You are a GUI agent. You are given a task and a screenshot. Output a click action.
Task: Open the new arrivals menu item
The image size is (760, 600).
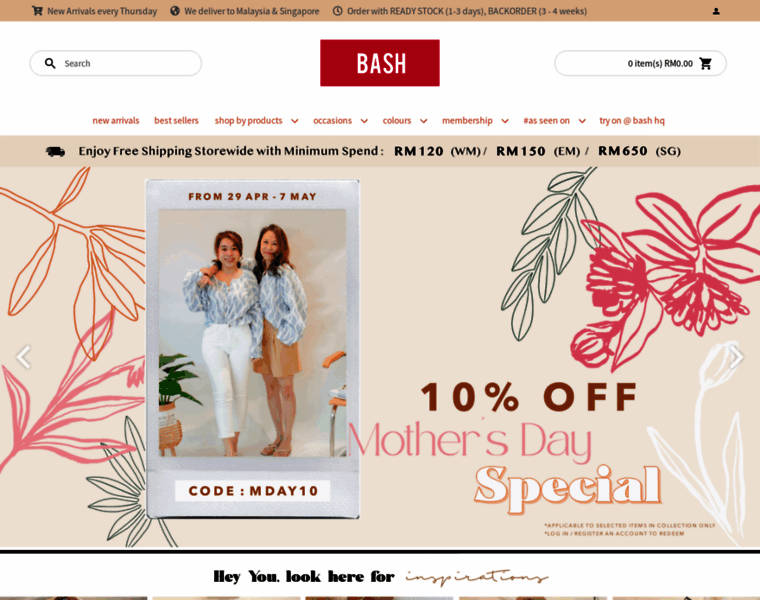116,121
